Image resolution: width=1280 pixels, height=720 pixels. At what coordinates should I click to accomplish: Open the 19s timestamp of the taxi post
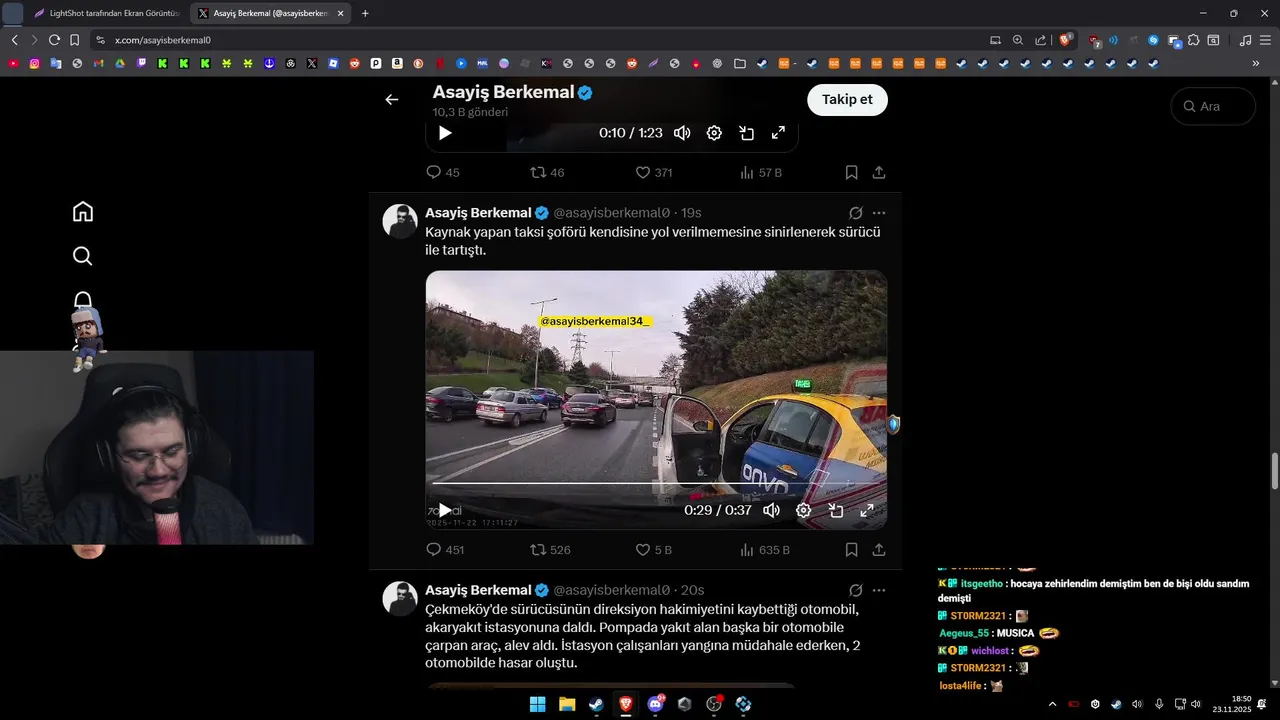click(x=691, y=213)
